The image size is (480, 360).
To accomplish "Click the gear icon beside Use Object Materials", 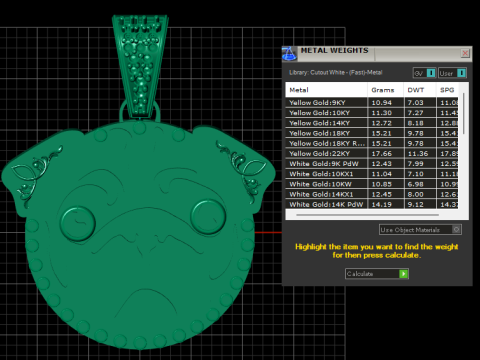I will tap(456, 229).
